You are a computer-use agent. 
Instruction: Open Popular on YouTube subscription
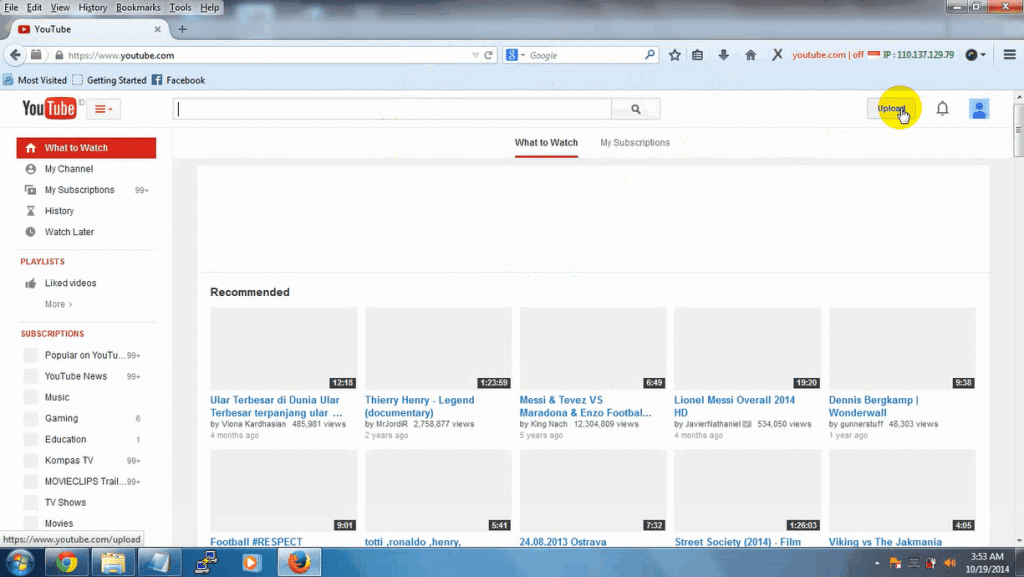pyautogui.click(x=86, y=355)
